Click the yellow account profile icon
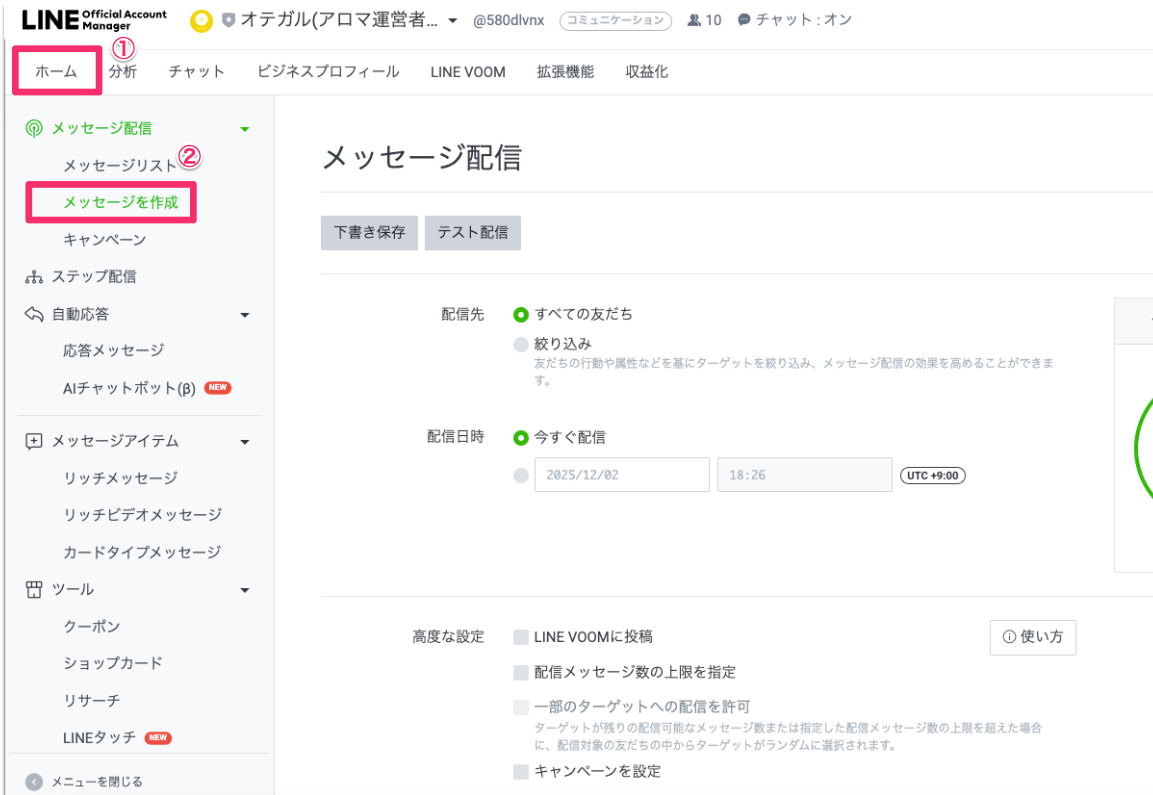 coord(201,20)
